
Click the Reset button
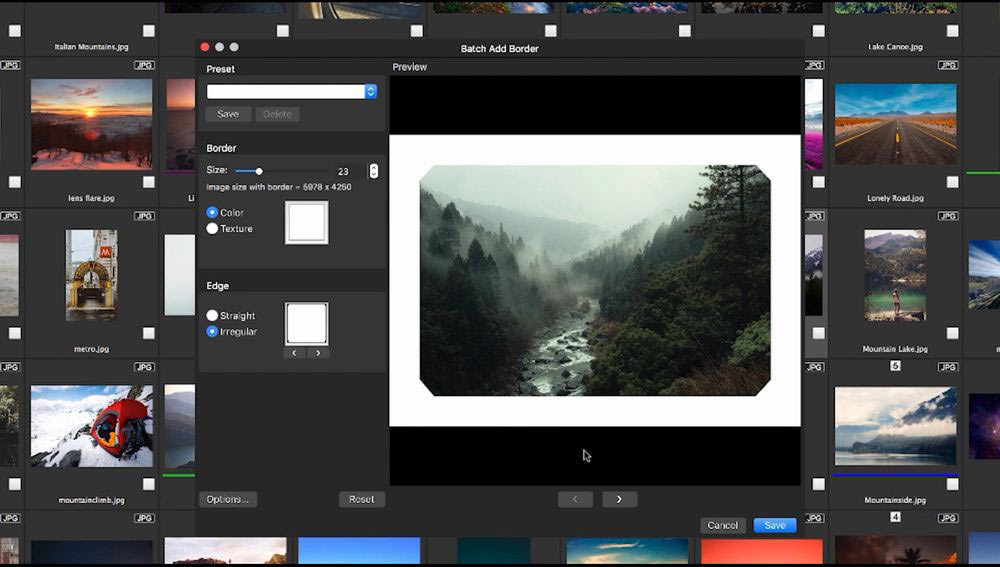[x=362, y=499]
